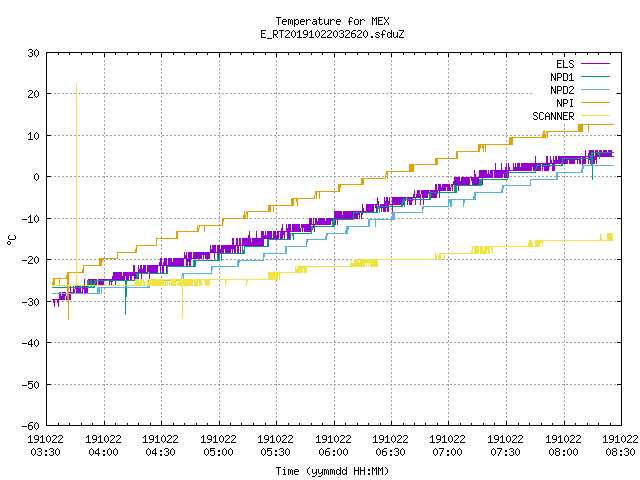This screenshot has height=480, width=640.
Task: Click the x-axis tick label '08:30'
Action: [621, 452]
